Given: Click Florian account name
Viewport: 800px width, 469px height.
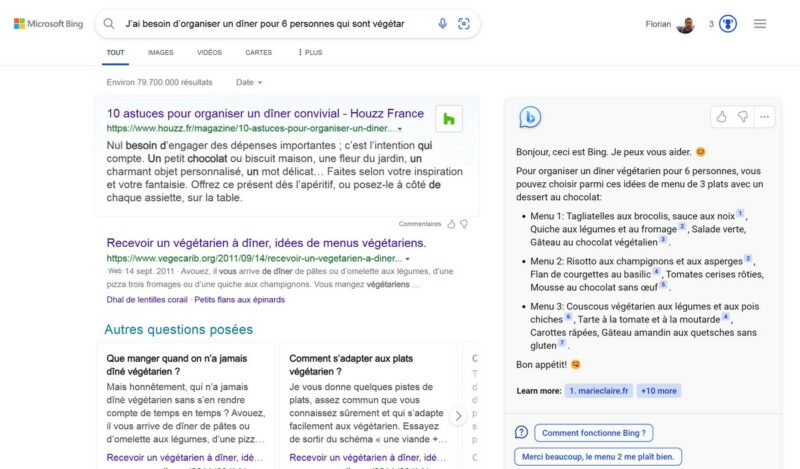Looking at the screenshot, I should 658,24.
